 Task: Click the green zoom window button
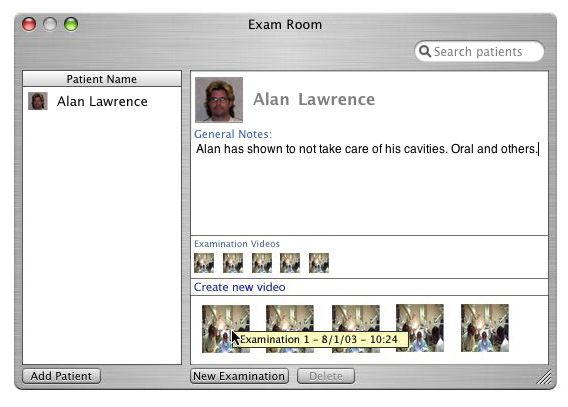71,24
